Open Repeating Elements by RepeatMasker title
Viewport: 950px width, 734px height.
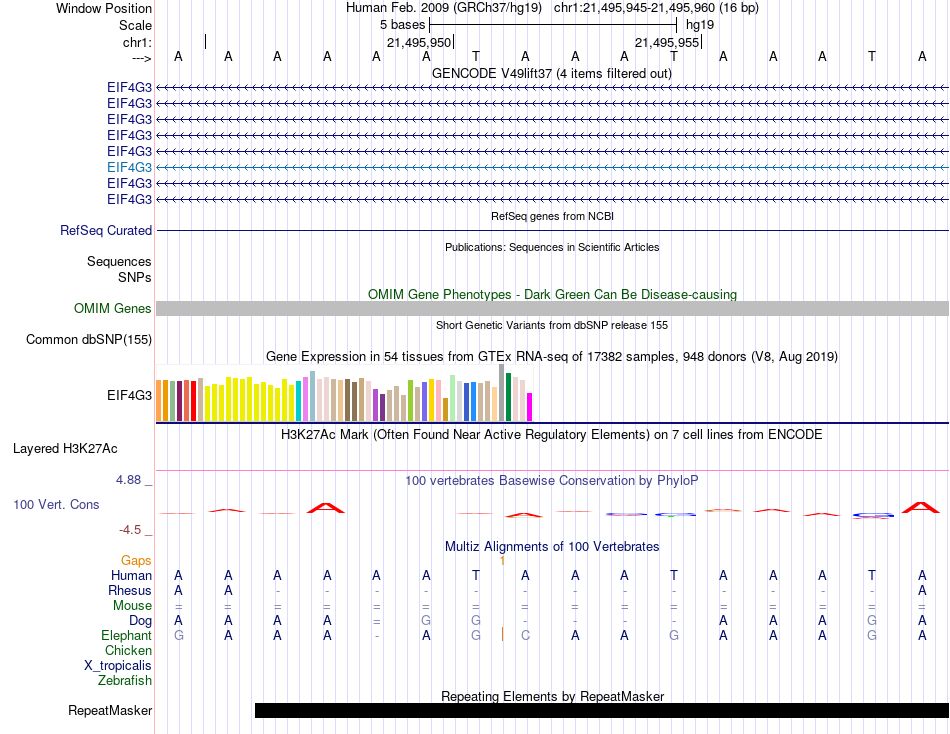coord(552,696)
